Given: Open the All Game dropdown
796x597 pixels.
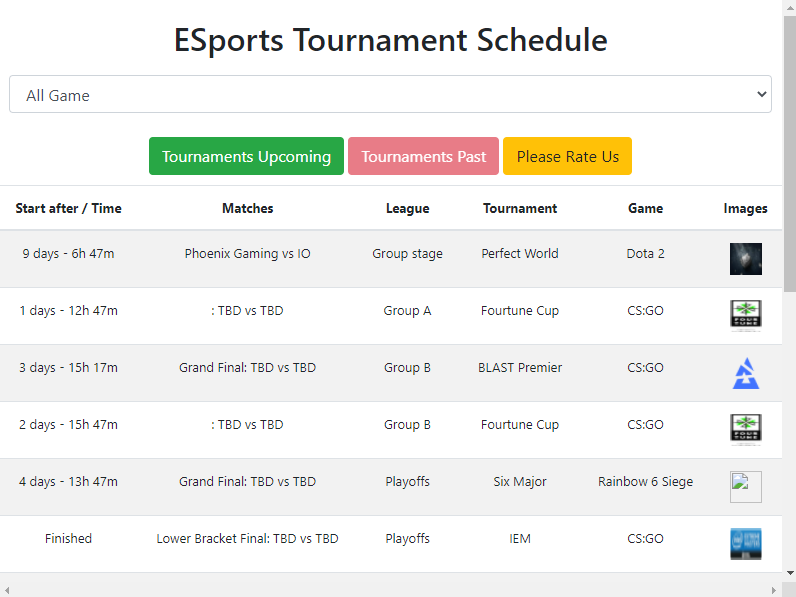Looking at the screenshot, I should pos(390,95).
